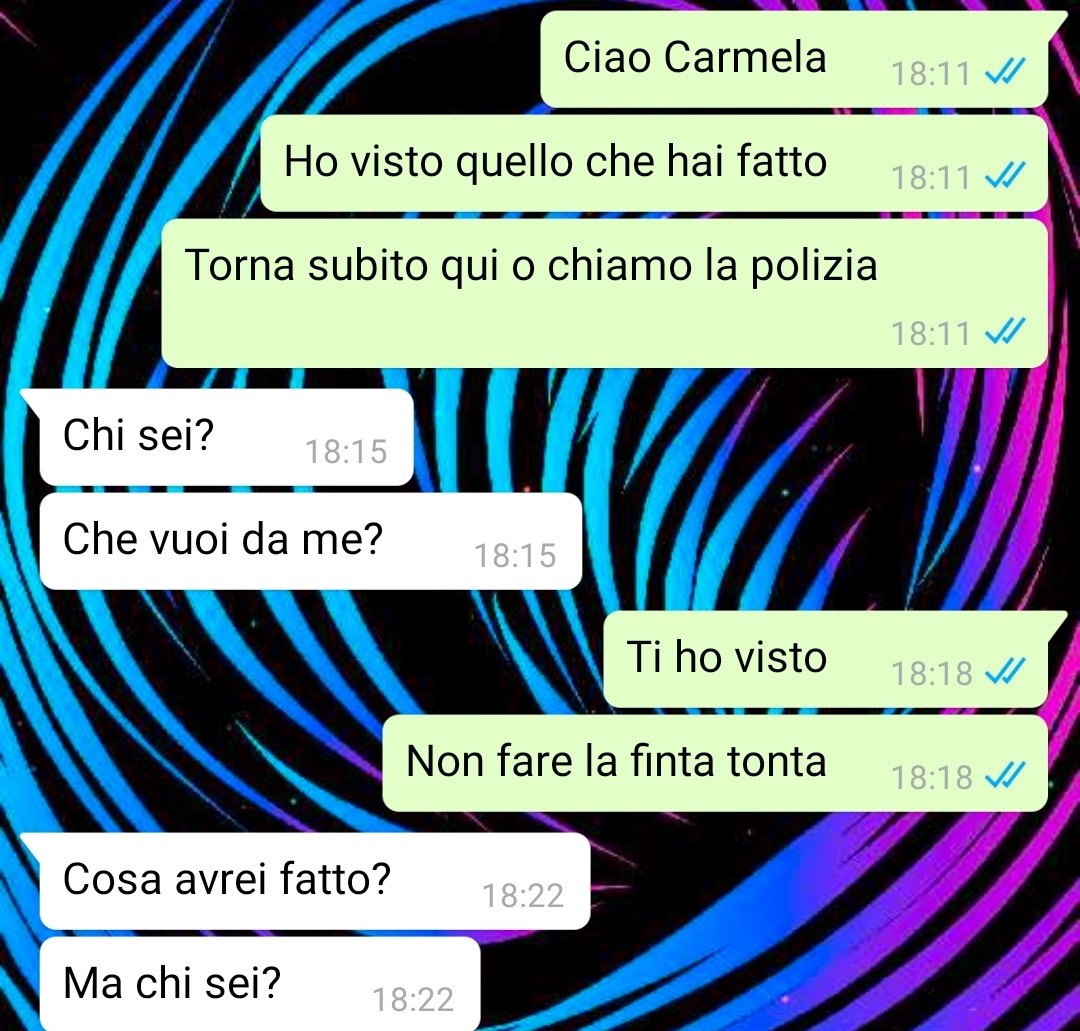Select the 'Che vuoi da me?' message
This screenshot has width=1080, height=1031.
[311, 541]
